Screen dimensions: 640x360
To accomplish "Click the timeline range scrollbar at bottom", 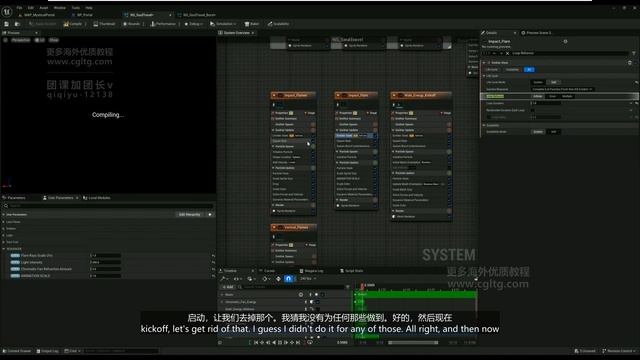I will pyautogui.click(x=413, y=343).
